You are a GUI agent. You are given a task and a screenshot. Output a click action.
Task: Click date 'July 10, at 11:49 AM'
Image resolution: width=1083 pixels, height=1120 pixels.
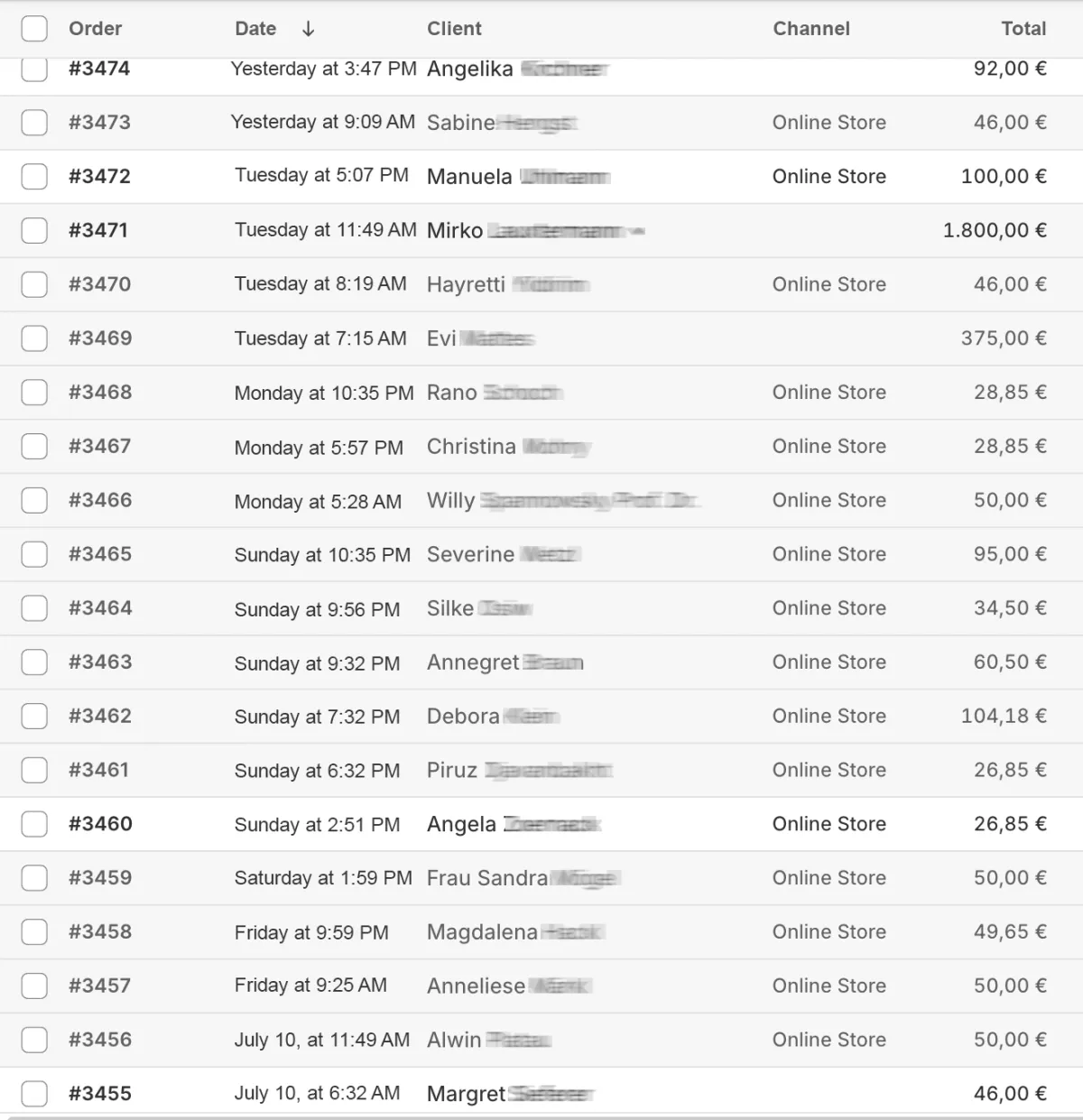pos(321,1040)
